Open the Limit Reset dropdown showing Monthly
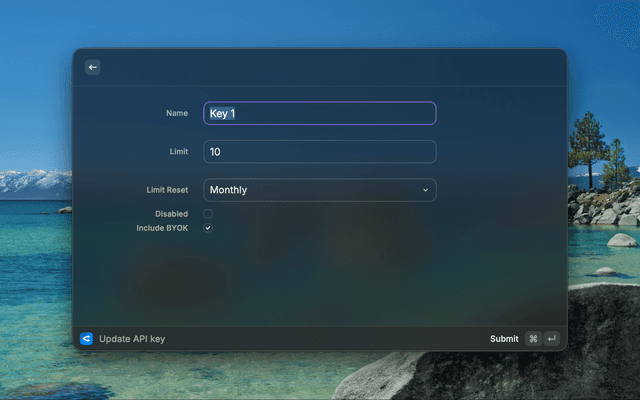This screenshot has width=640, height=400. pyautogui.click(x=310, y=190)
